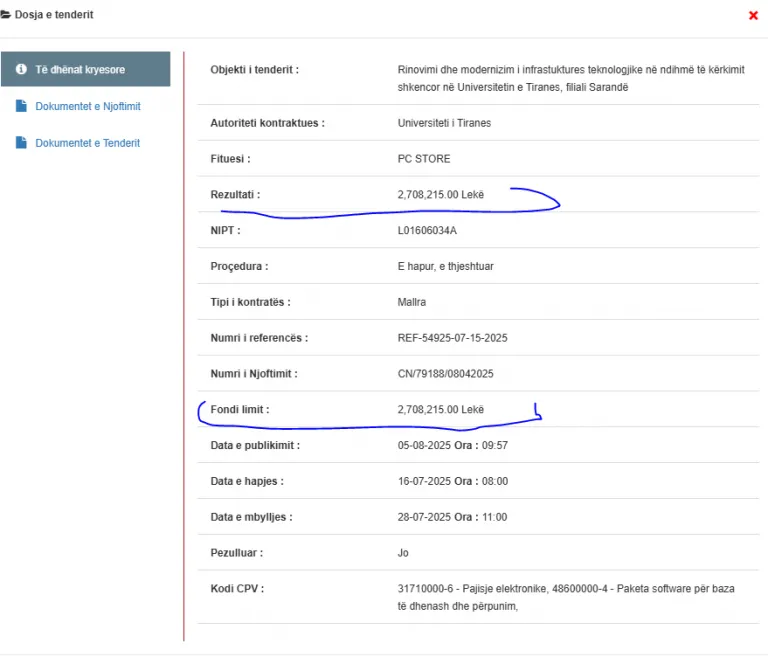Click the Rezultati amount value

click(x=440, y=195)
